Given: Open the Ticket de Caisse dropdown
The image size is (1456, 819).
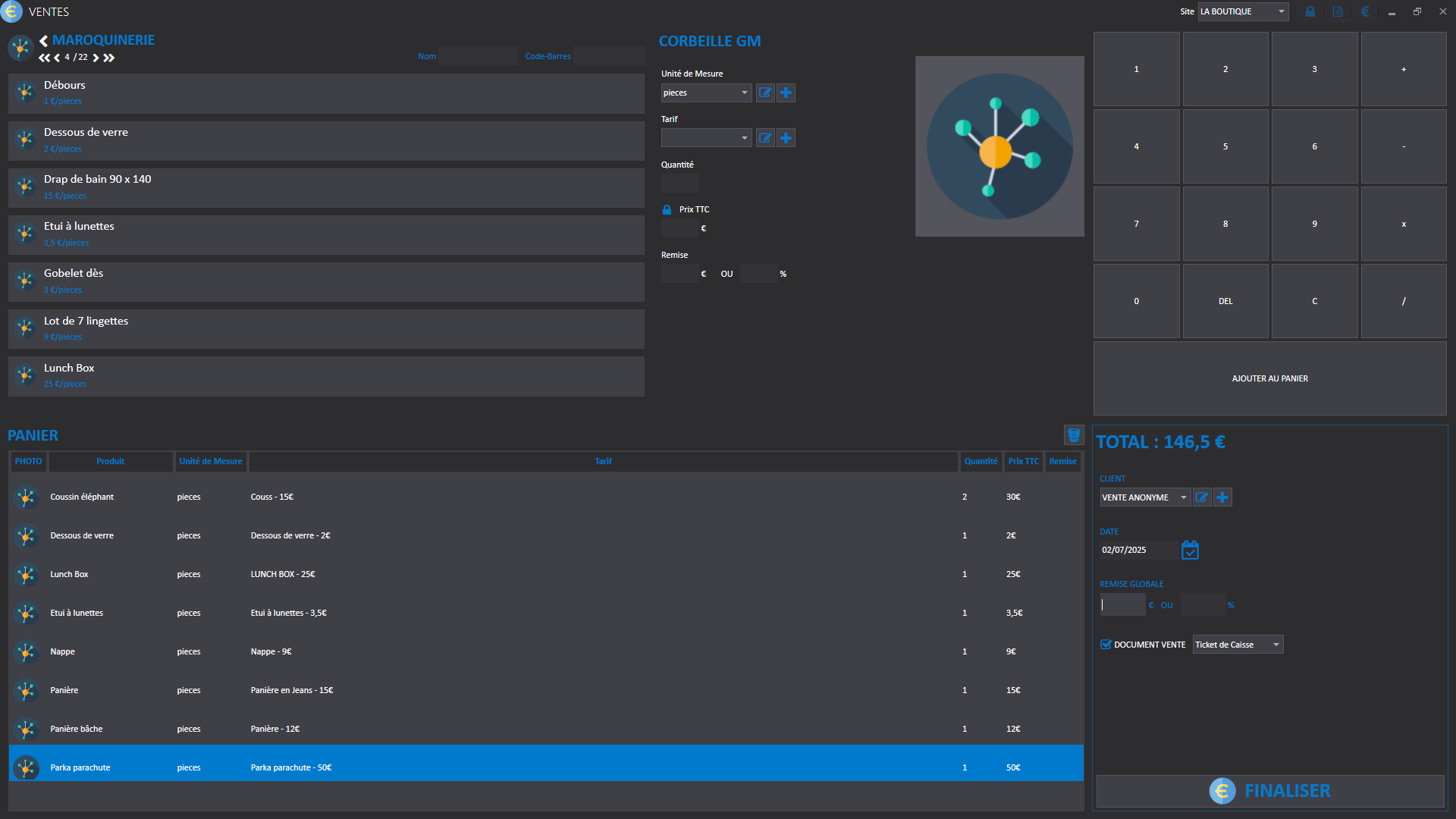Looking at the screenshot, I should (x=1238, y=645).
